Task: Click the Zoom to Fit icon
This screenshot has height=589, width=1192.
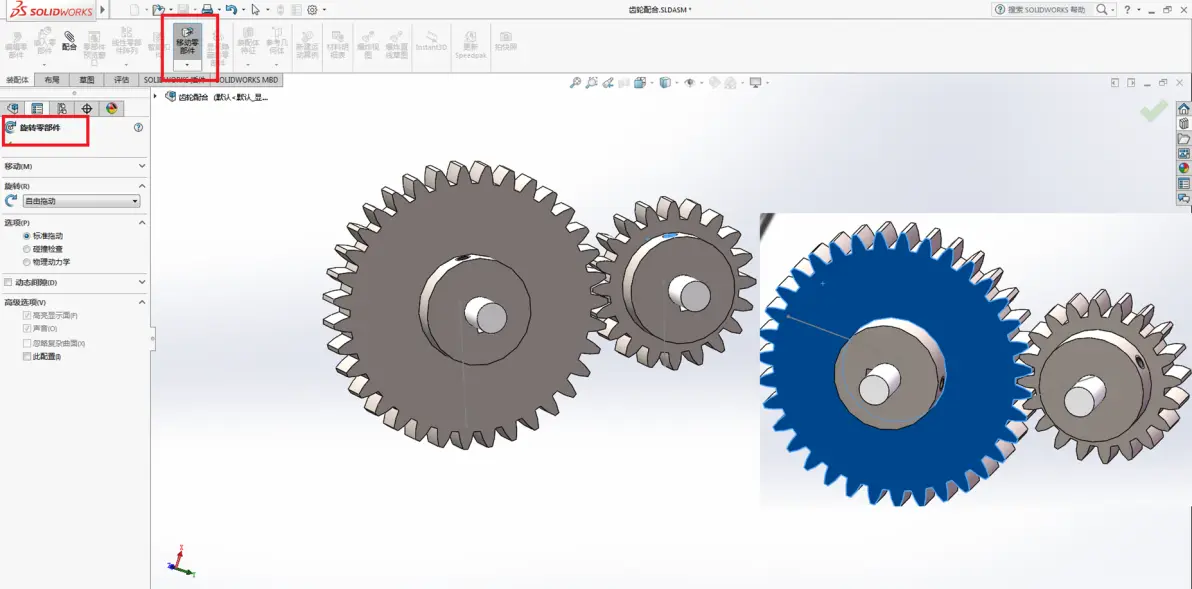Action: (x=575, y=82)
